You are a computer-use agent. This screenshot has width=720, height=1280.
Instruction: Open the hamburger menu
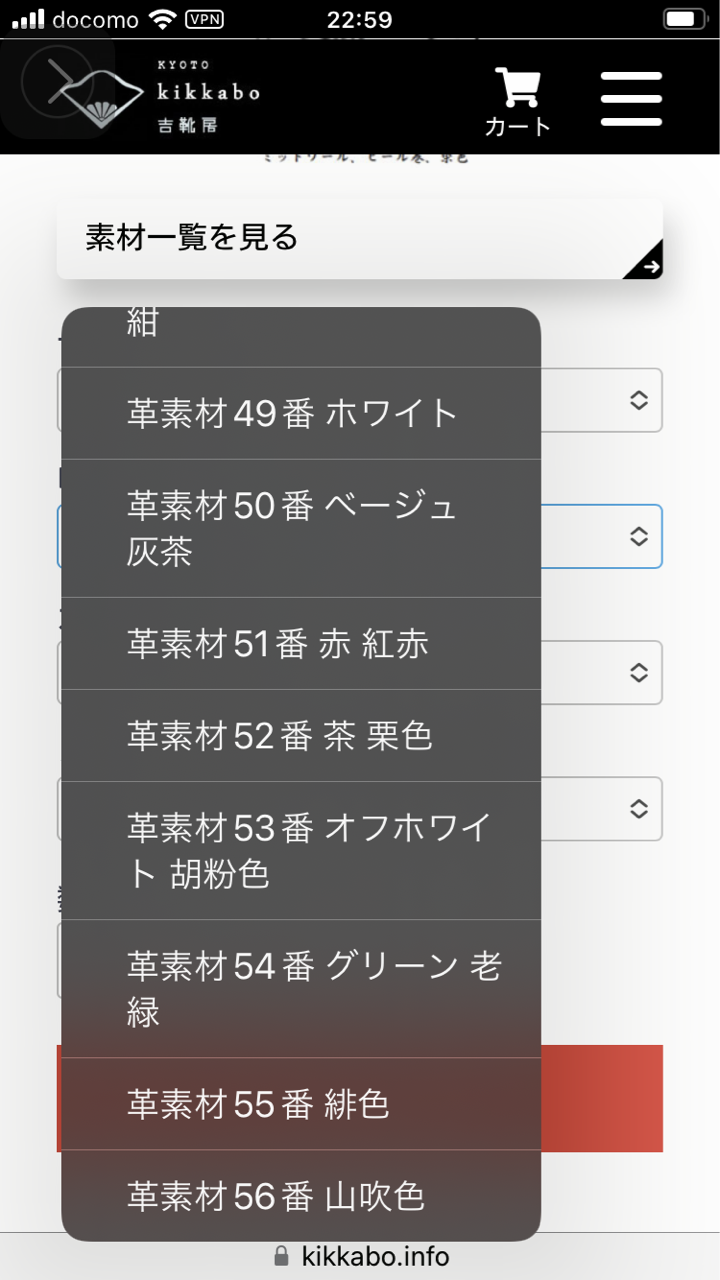point(631,99)
